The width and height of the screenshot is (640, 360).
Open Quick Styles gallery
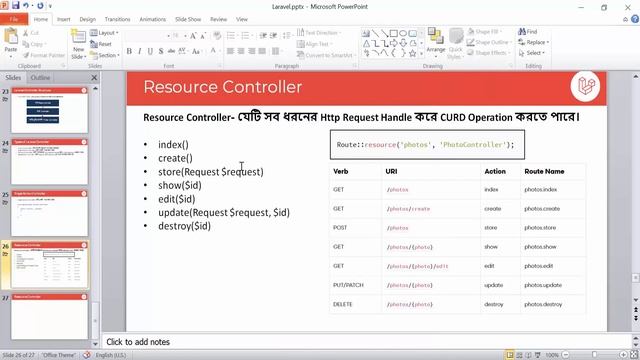point(455,43)
